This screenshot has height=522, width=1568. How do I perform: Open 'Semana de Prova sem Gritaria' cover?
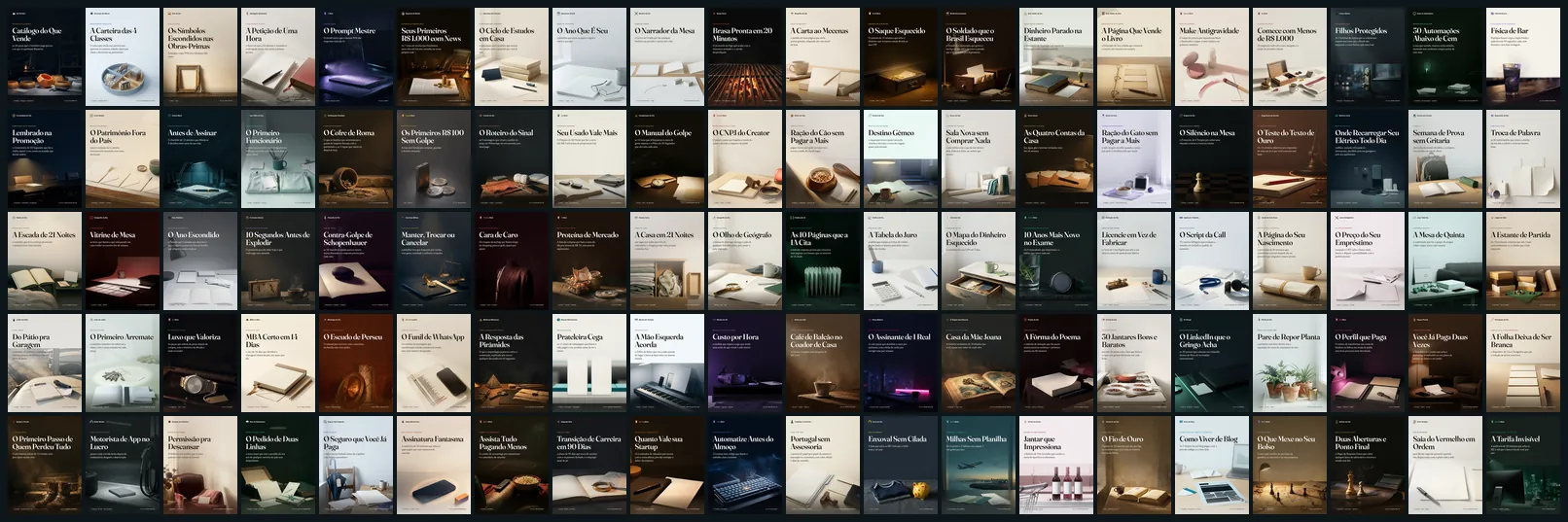tap(1444, 159)
